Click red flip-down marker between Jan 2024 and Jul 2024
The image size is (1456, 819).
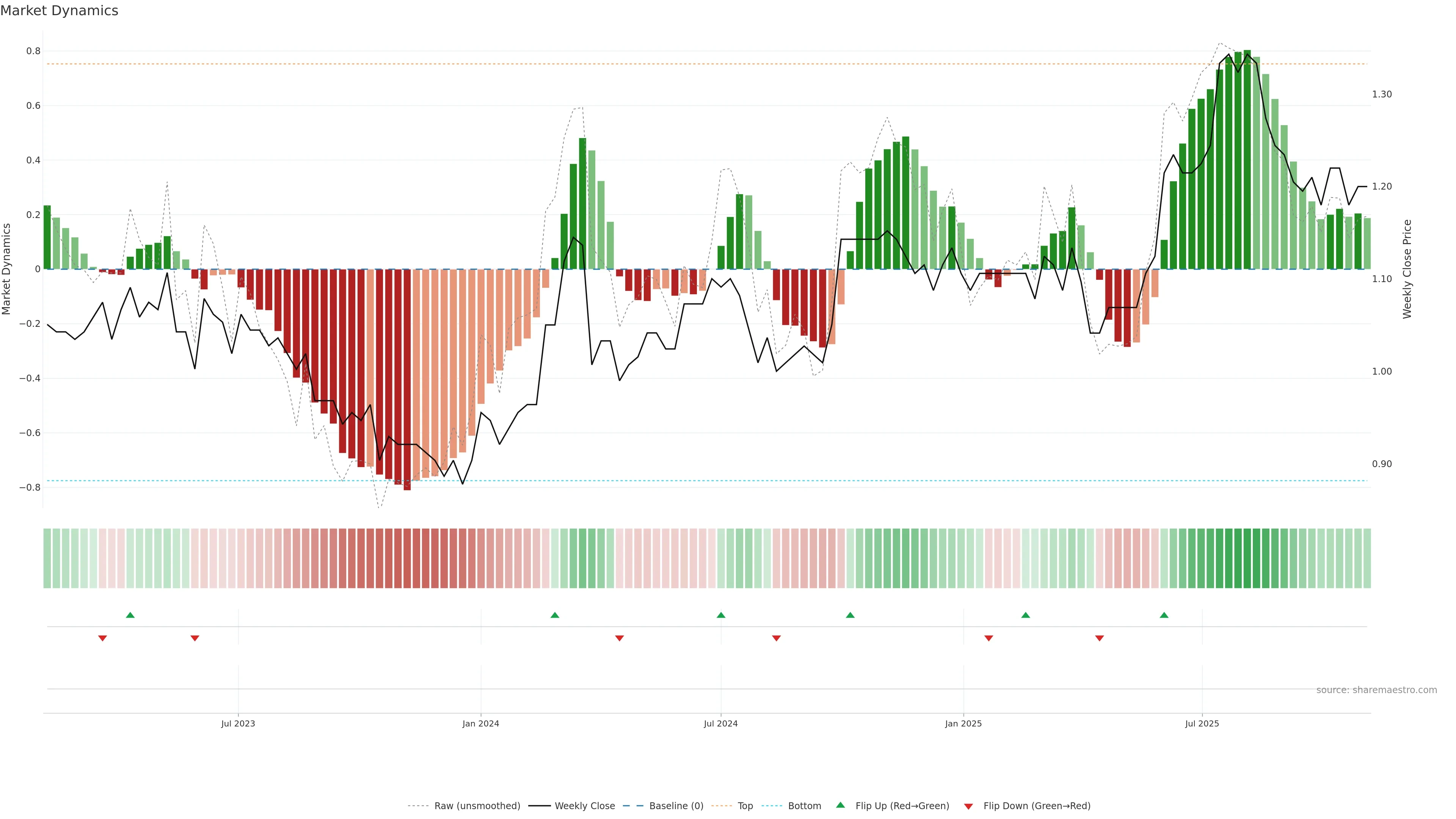(620, 638)
